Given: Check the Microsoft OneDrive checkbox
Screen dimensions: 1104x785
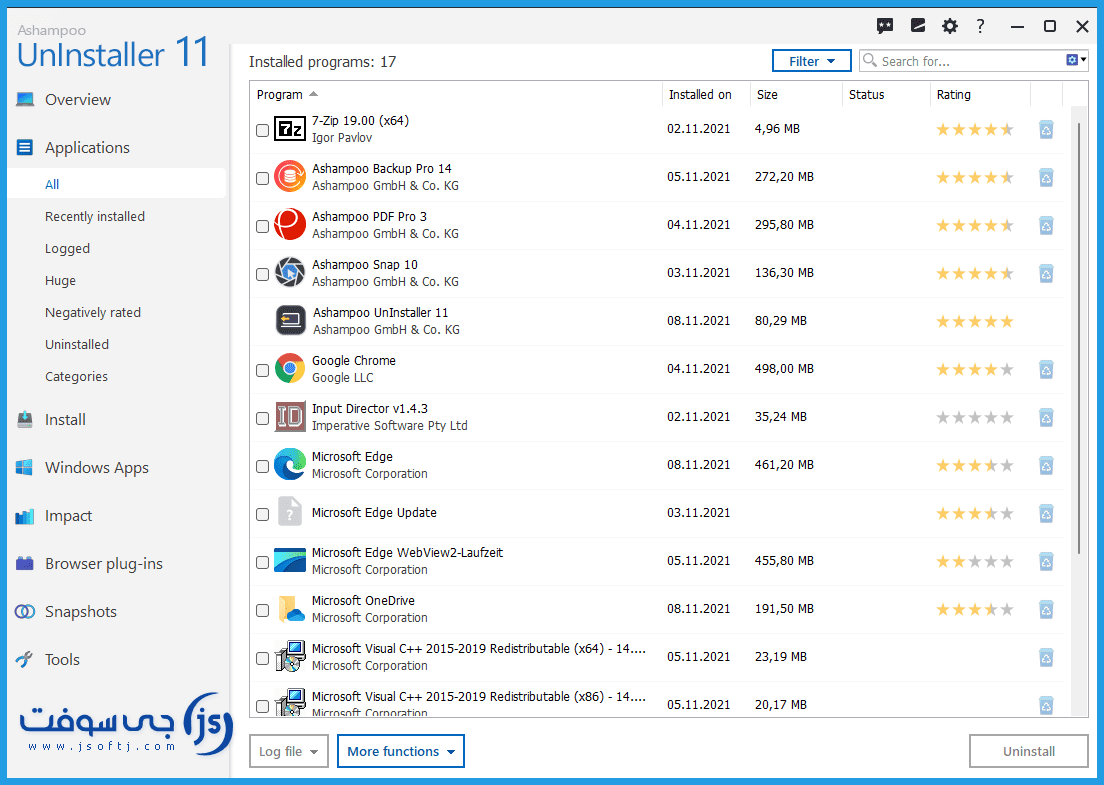Looking at the screenshot, I should (263, 610).
